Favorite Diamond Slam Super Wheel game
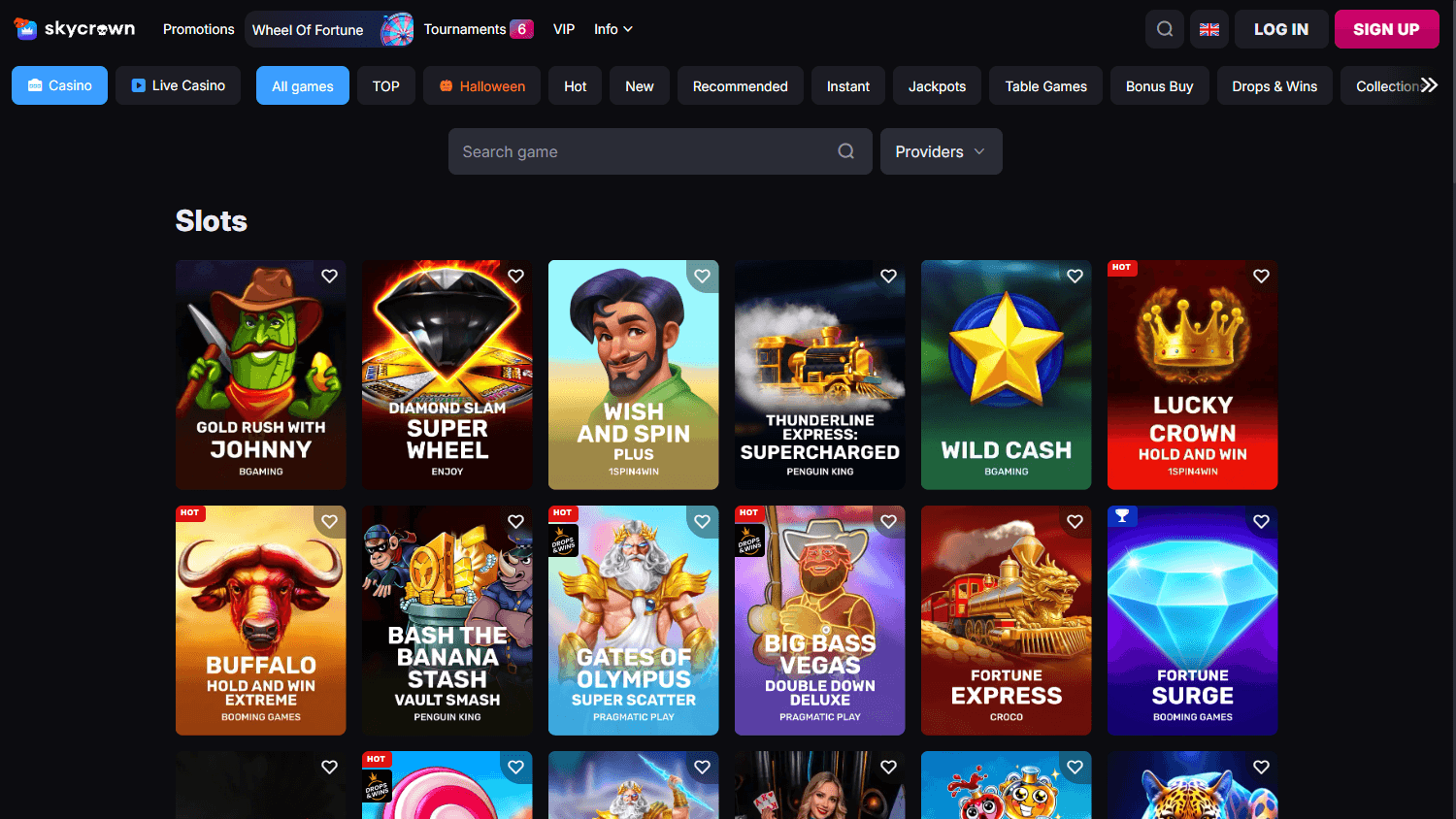 pos(516,277)
